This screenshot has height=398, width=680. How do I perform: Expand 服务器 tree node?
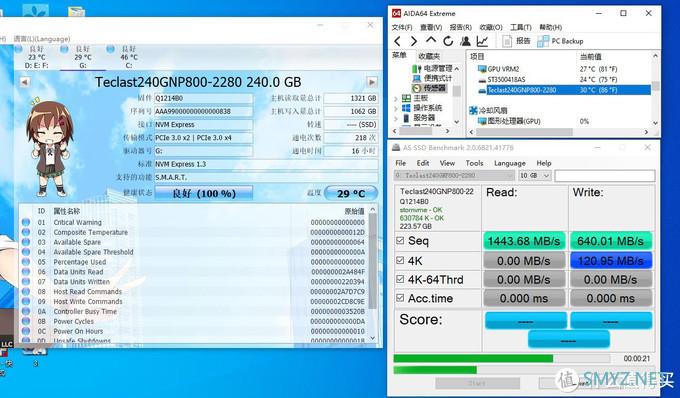pos(396,118)
